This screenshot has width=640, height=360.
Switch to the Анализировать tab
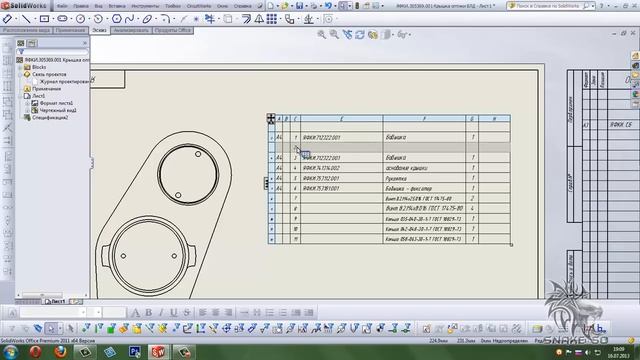click(x=131, y=30)
